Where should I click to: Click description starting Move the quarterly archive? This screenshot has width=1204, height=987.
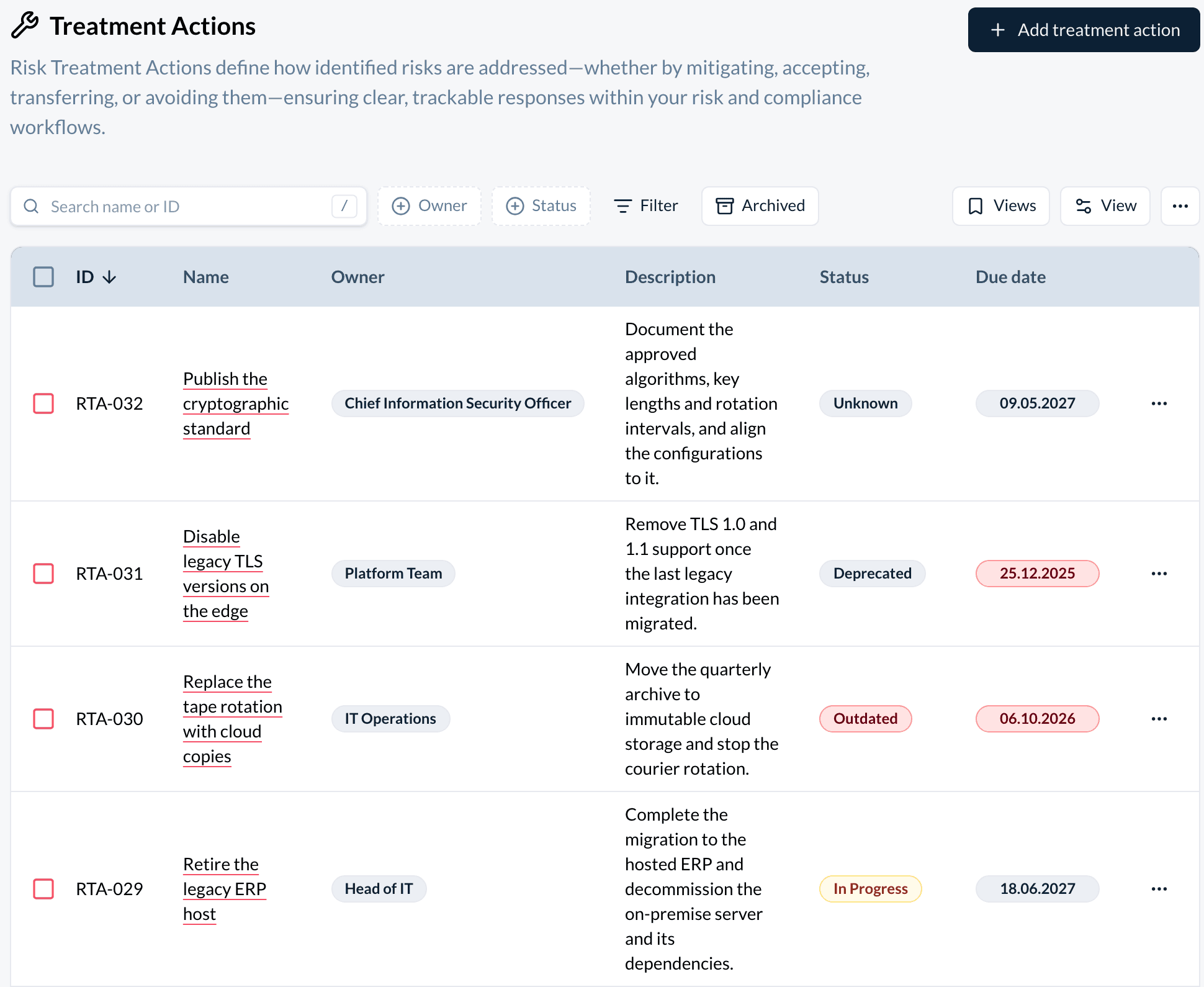[702, 719]
